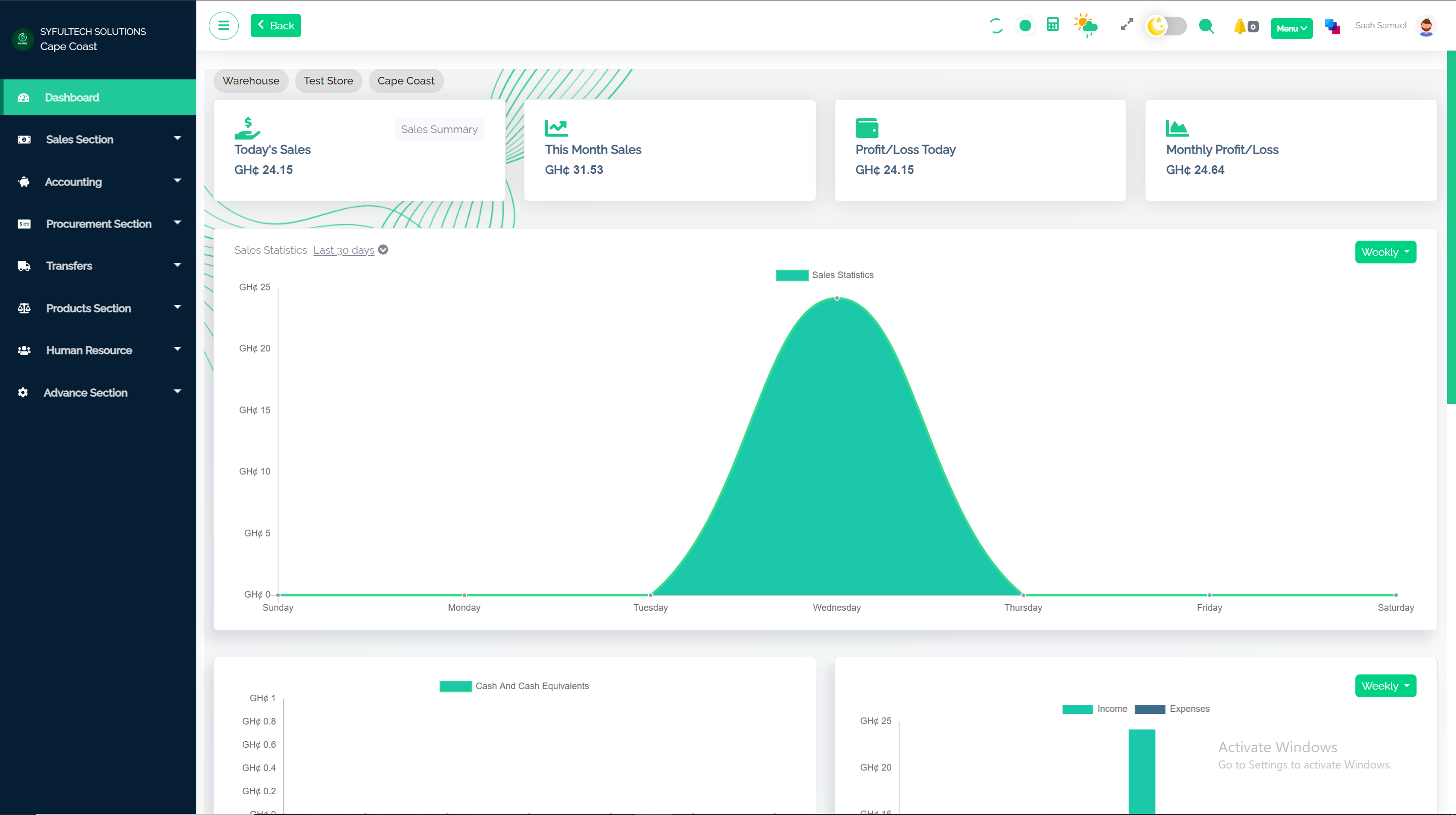Click the user avatar picture
1456x815 pixels.
pyautogui.click(x=1426, y=26)
